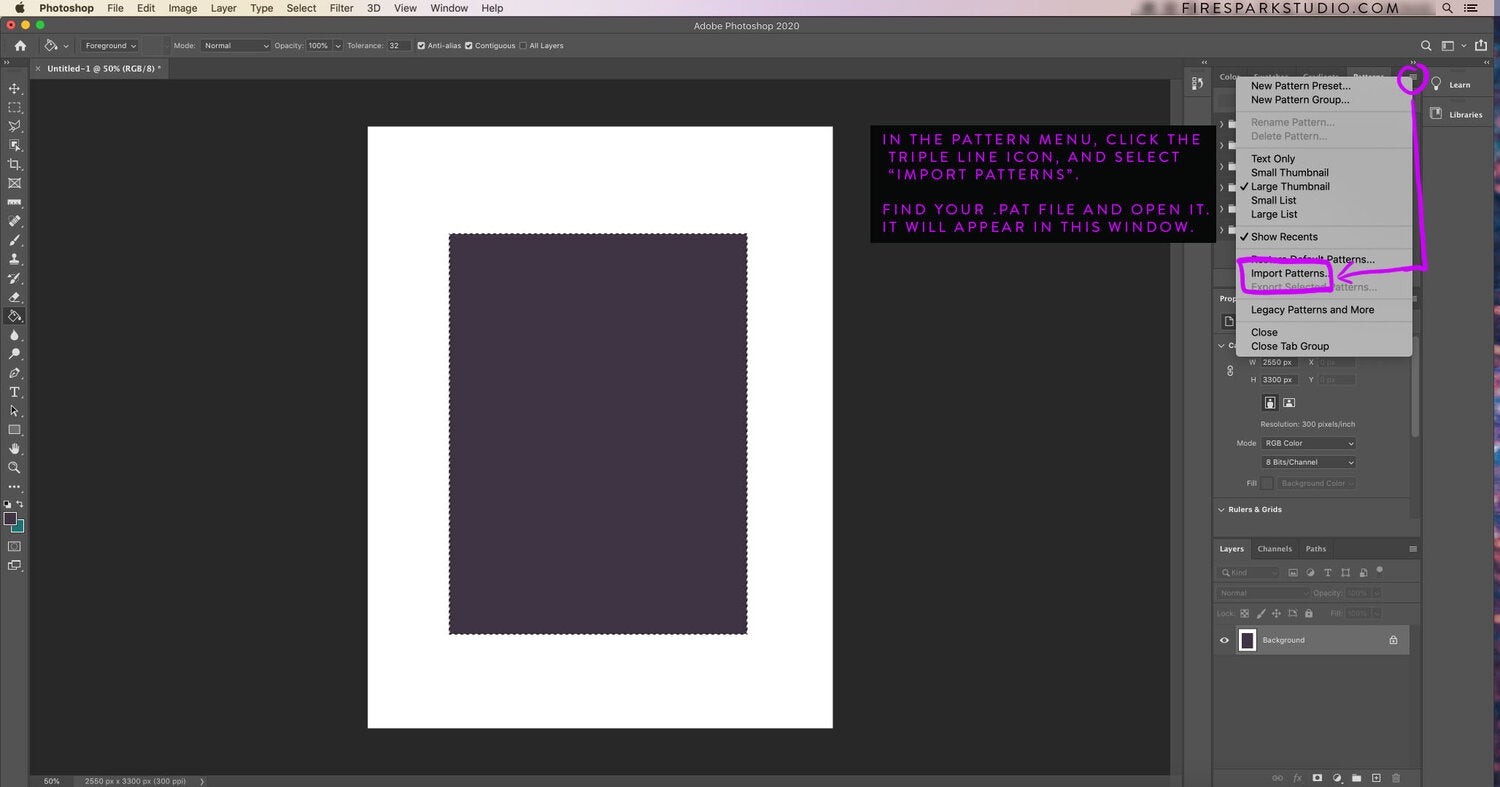The image size is (1500, 787).
Task: Select the Hand tool
Action: click(14, 449)
